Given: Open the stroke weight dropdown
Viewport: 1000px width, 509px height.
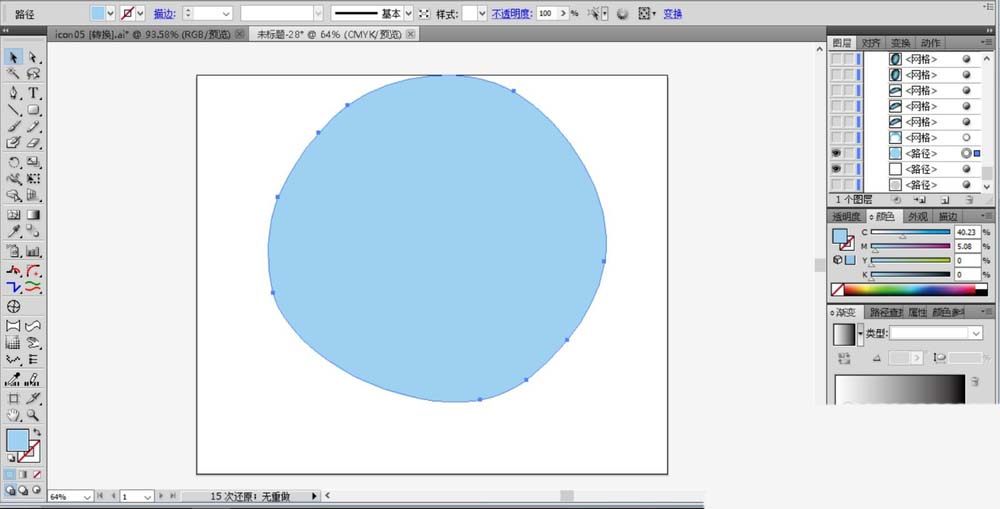Looking at the screenshot, I should [x=226, y=13].
